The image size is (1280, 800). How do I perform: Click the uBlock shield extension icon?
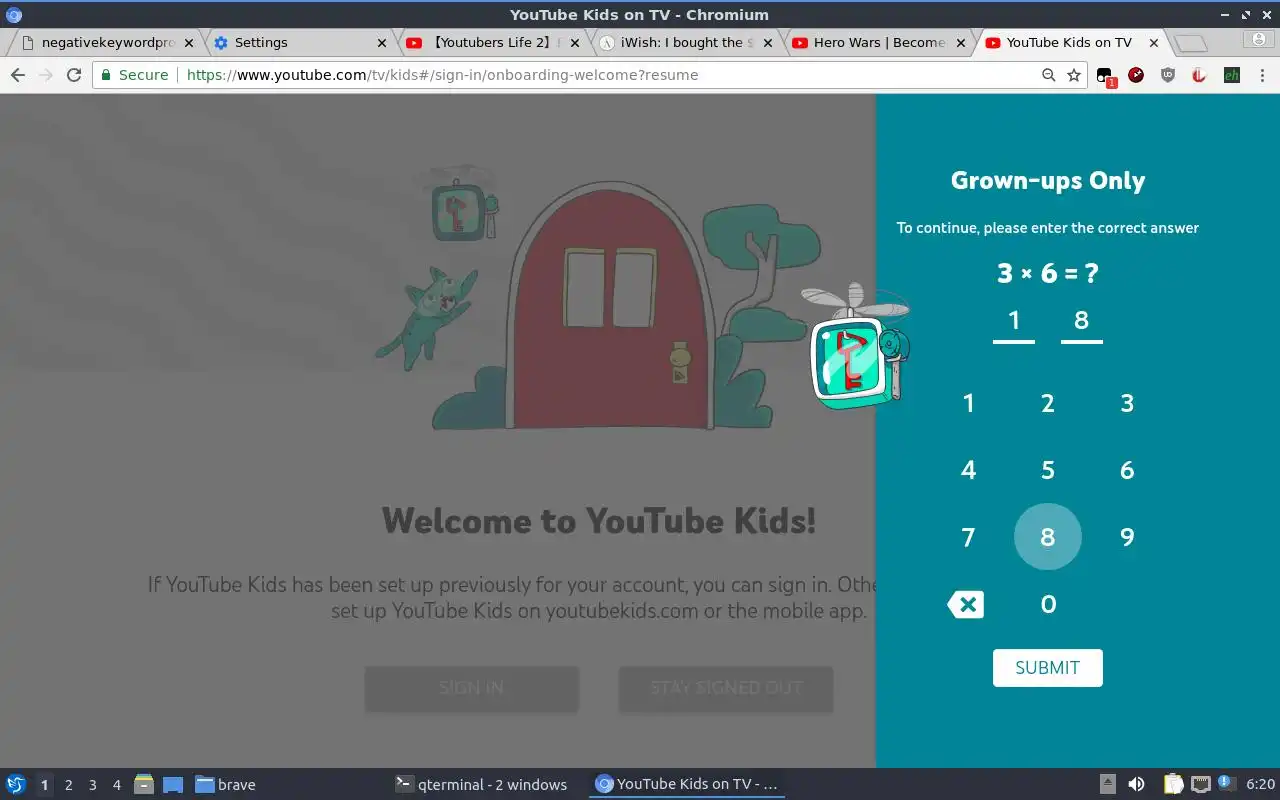pos(1168,75)
